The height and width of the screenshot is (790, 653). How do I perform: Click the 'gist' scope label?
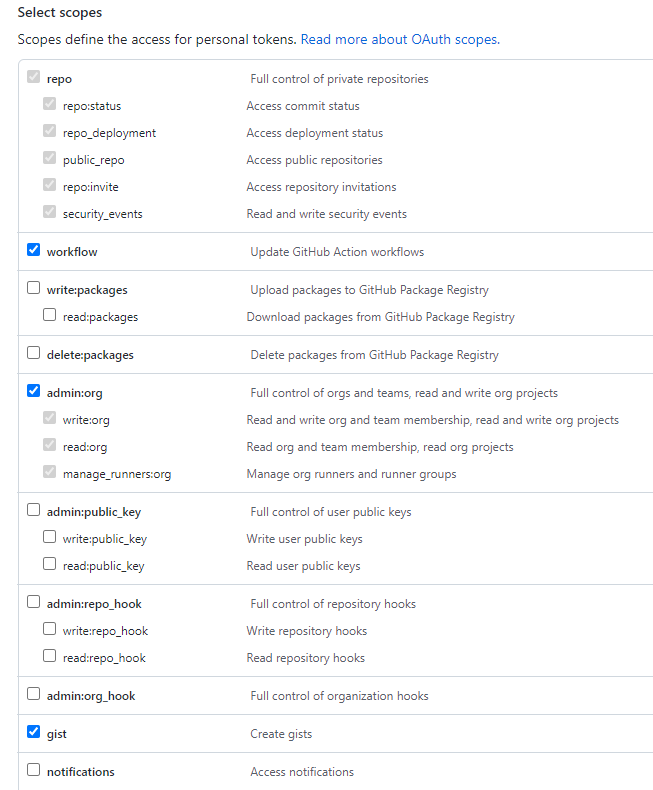coord(56,734)
